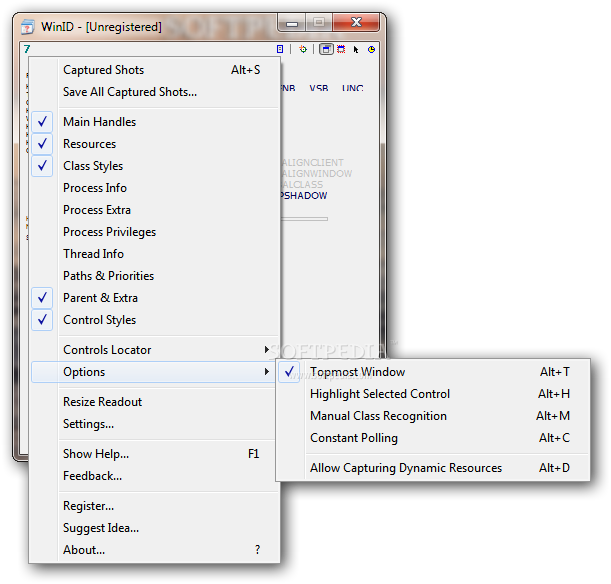Uncheck Control Styles in the menu
The image size is (611, 584).
(155, 320)
